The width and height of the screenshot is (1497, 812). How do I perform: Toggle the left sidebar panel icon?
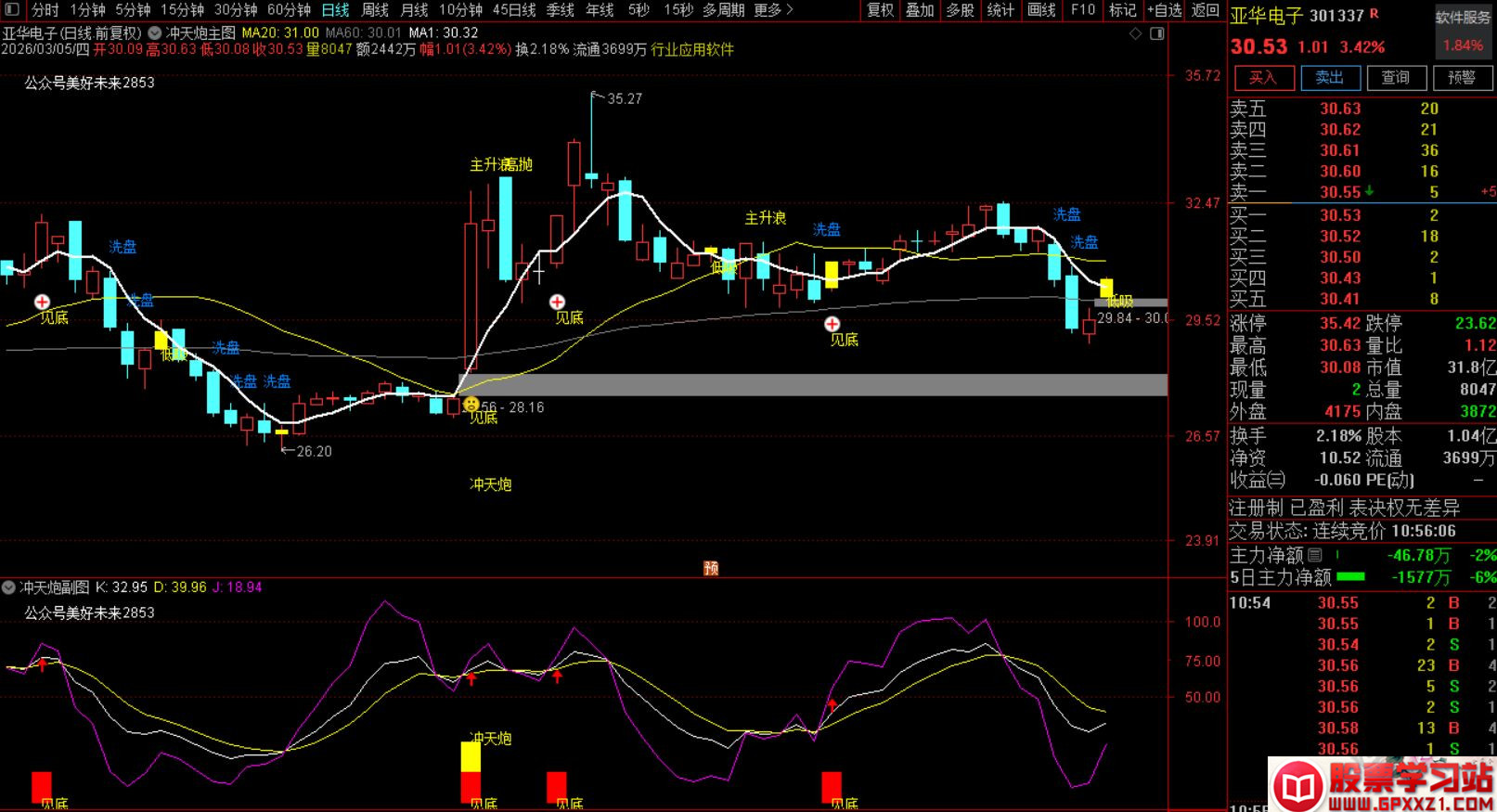12,10
